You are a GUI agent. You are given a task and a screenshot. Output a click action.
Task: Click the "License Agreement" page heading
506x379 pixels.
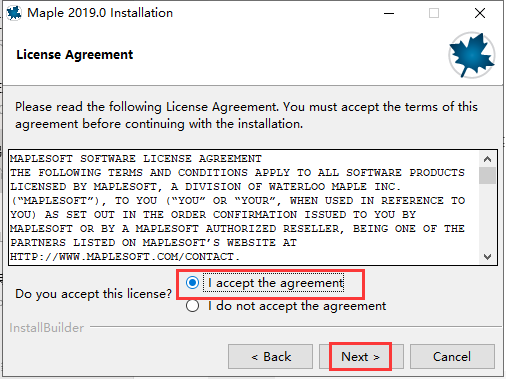tap(75, 55)
